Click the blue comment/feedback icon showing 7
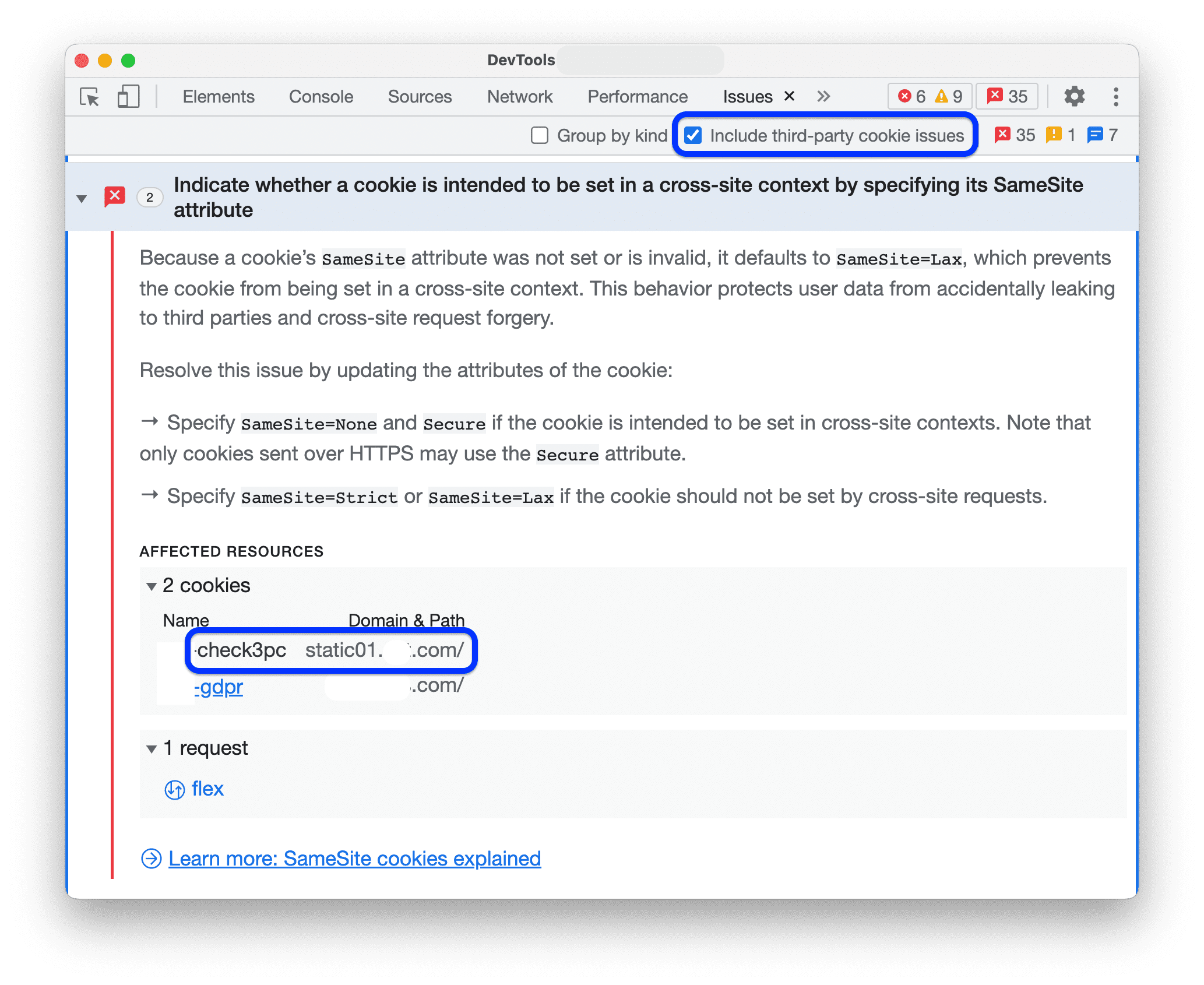This screenshot has width=1204, height=985. click(1108, 135)
